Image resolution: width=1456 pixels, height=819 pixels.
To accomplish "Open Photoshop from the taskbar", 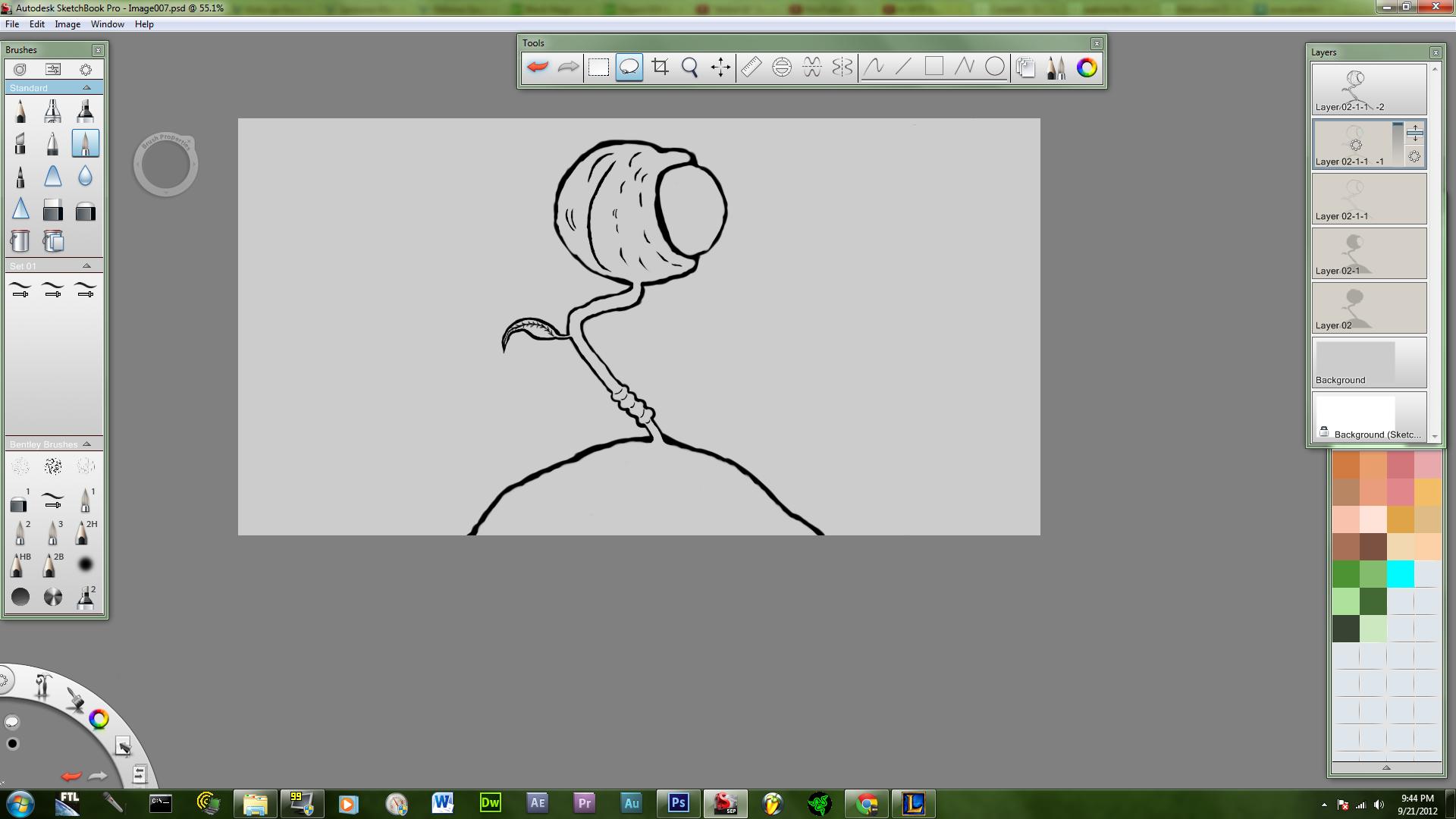I will (x=678, y=803).
